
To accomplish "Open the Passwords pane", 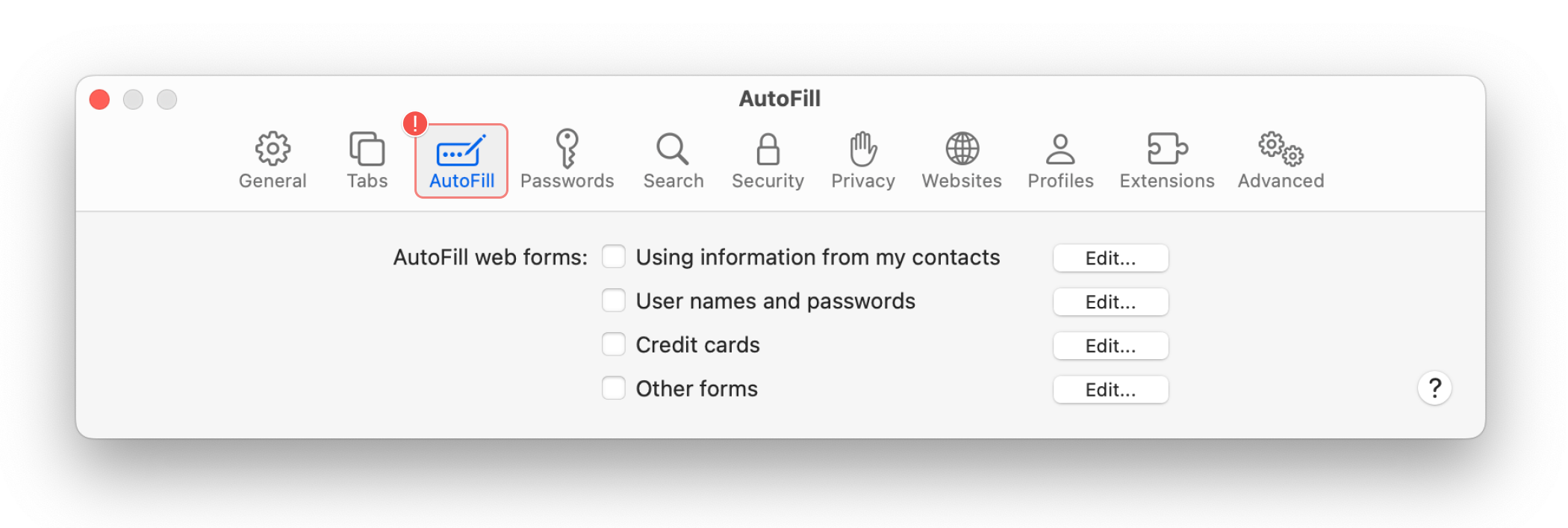I will point(568,159).
